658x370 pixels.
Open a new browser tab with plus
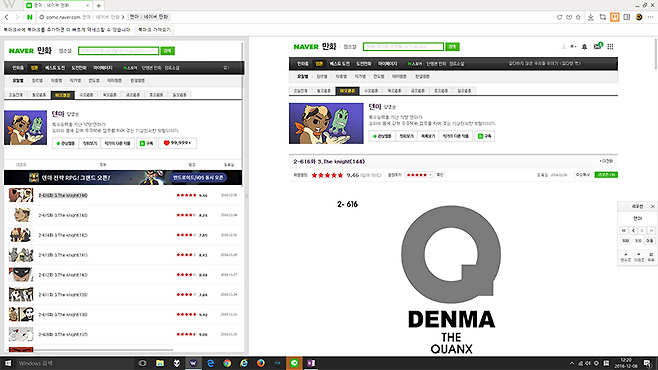pyautogui.click(x=98, y=5)
